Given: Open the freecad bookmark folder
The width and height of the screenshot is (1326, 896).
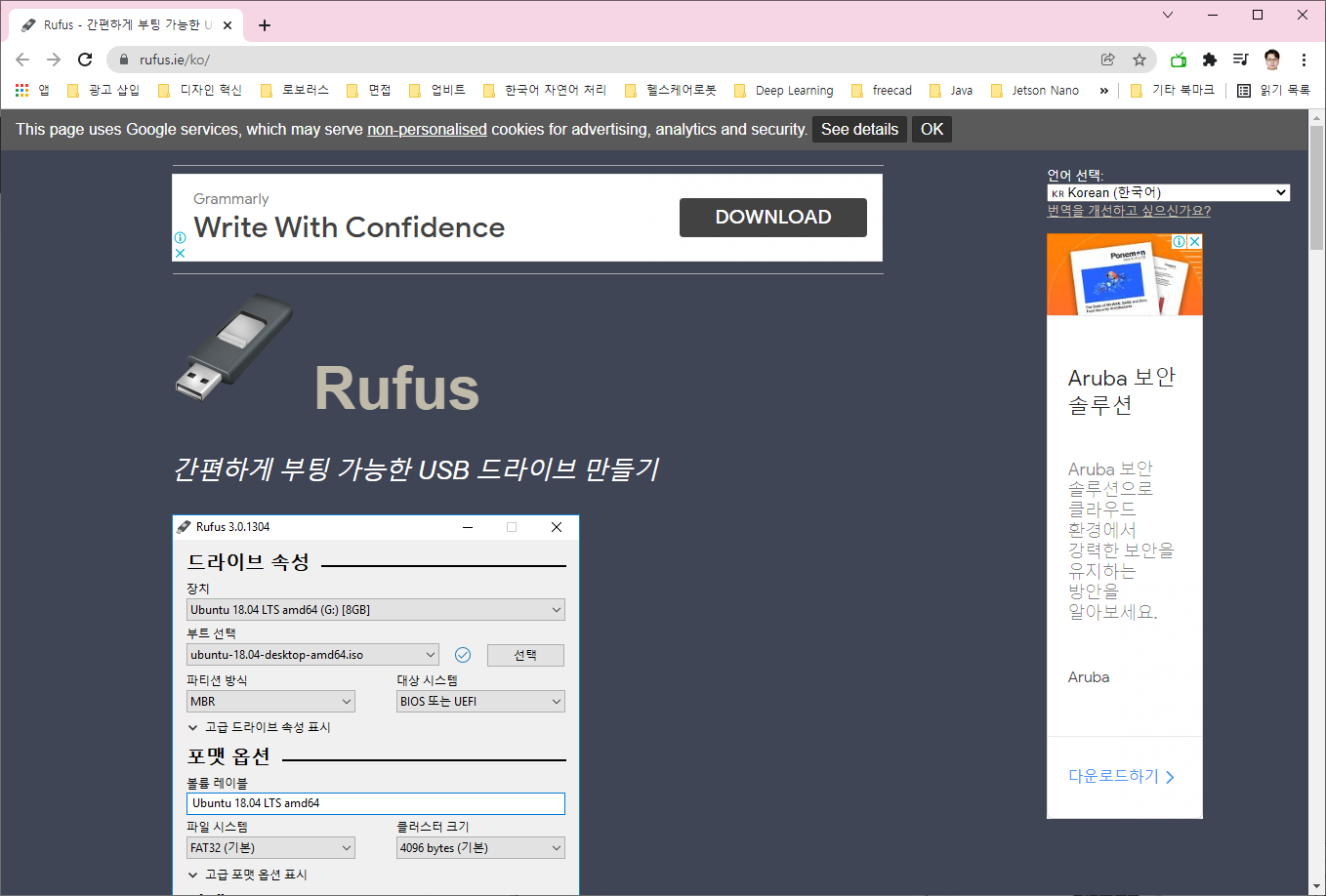Looking at the screenshot, I should tap(882, 90).
